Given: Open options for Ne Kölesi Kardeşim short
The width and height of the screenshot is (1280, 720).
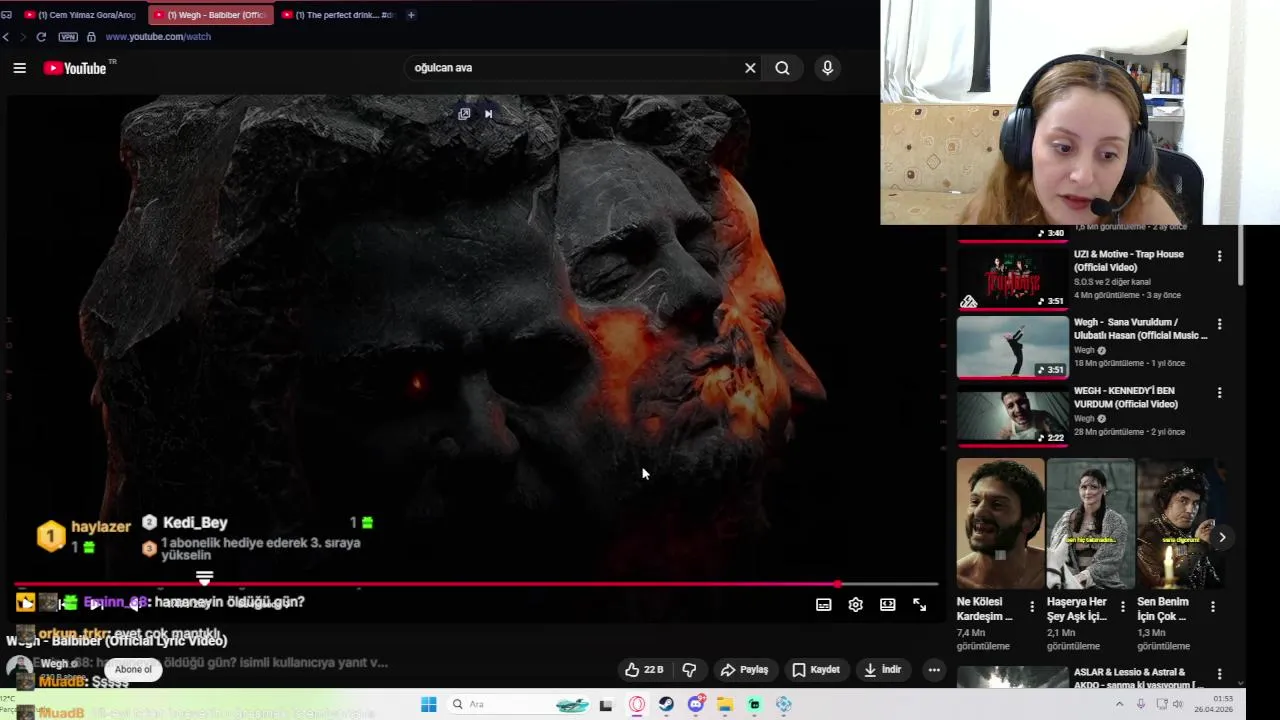Looking at the screenshot, I should [1032, 606].
